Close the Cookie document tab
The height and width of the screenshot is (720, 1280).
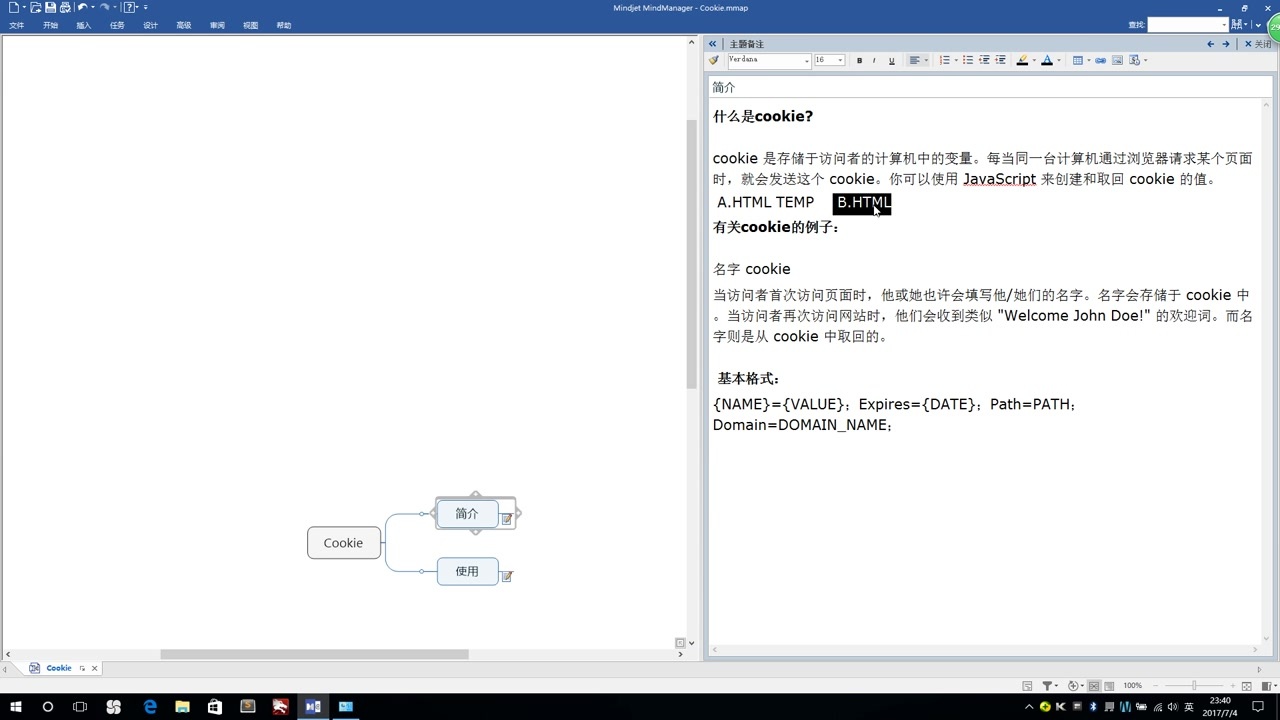[x=95, y=668]
